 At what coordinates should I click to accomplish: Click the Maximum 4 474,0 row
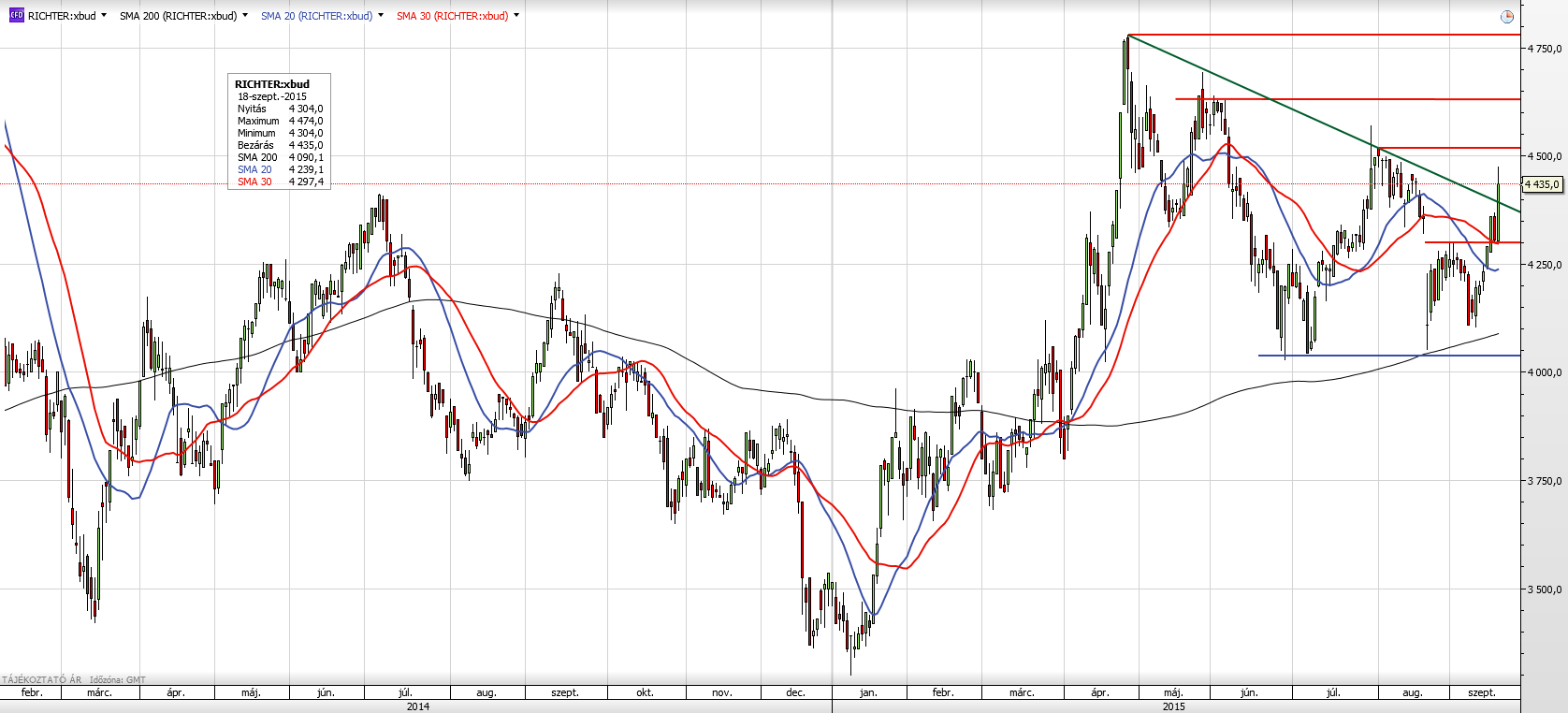[x=280, y=121]
